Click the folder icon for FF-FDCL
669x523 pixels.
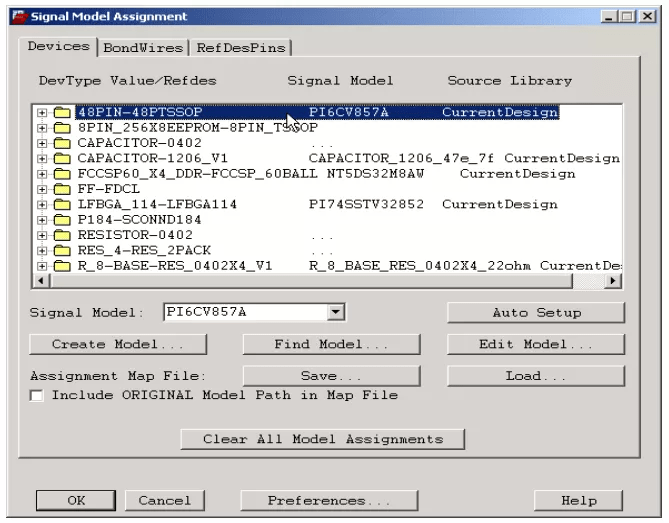click(x=62, y=189)
